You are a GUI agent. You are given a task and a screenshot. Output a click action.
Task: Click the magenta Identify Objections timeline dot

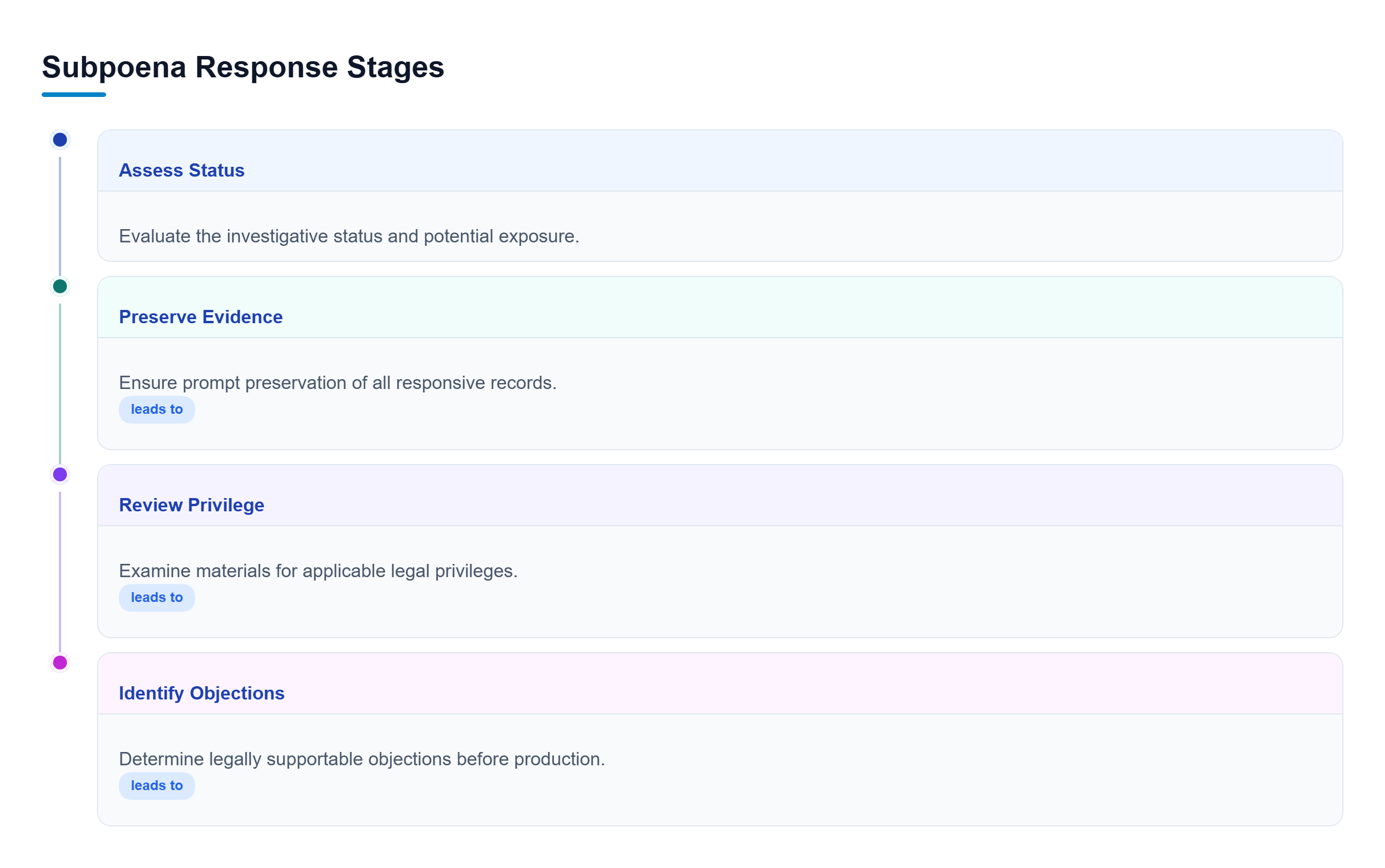(60, 663)
